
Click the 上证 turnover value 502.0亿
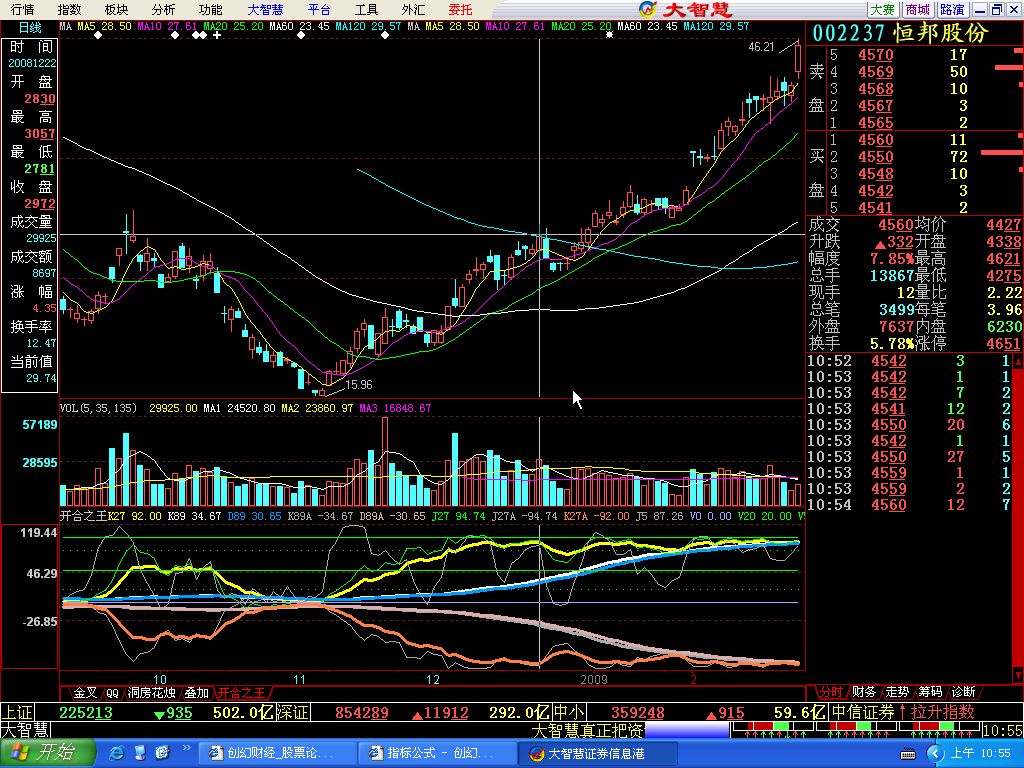coord(243,712)
